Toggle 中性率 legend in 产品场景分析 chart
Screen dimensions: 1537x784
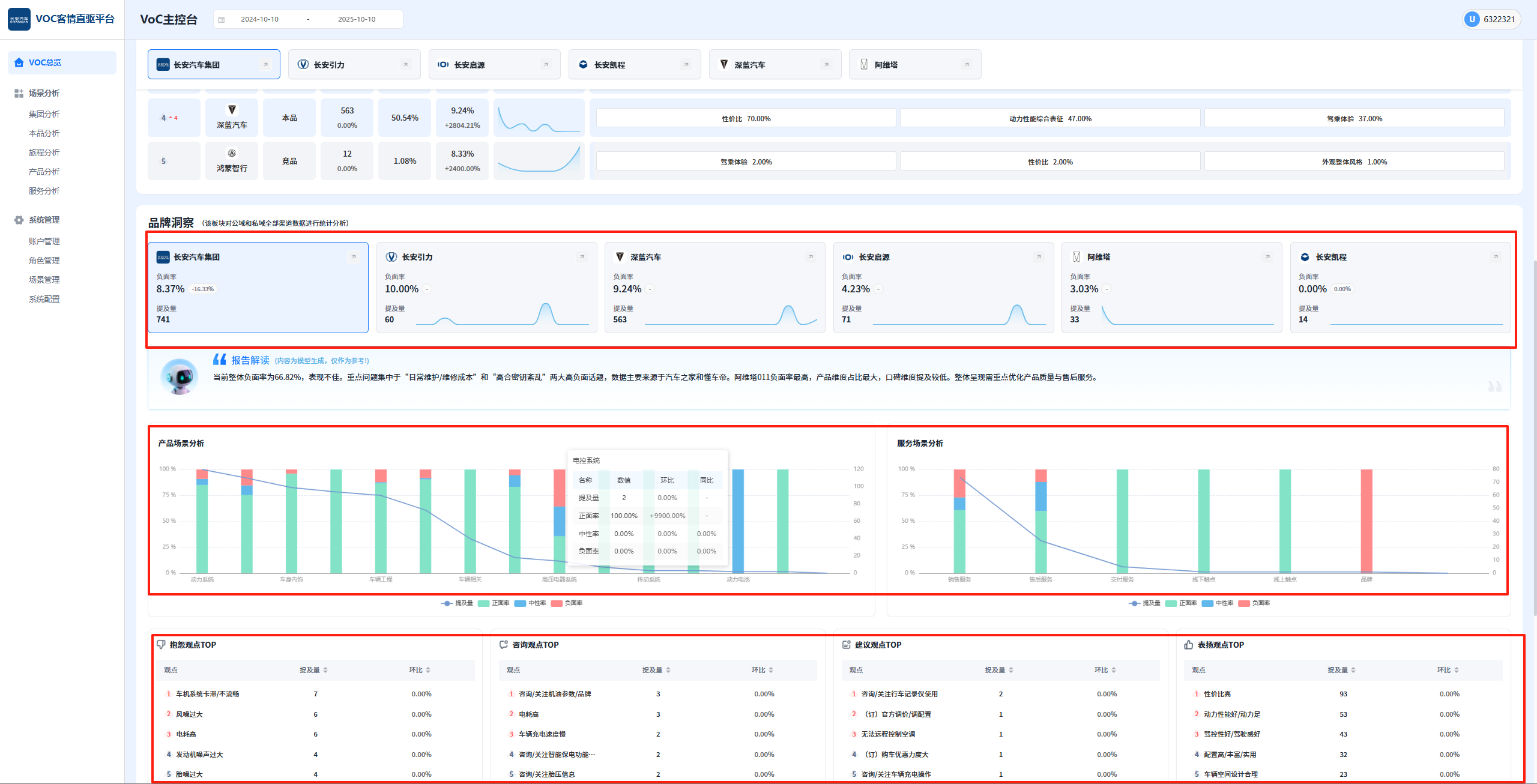531,603
